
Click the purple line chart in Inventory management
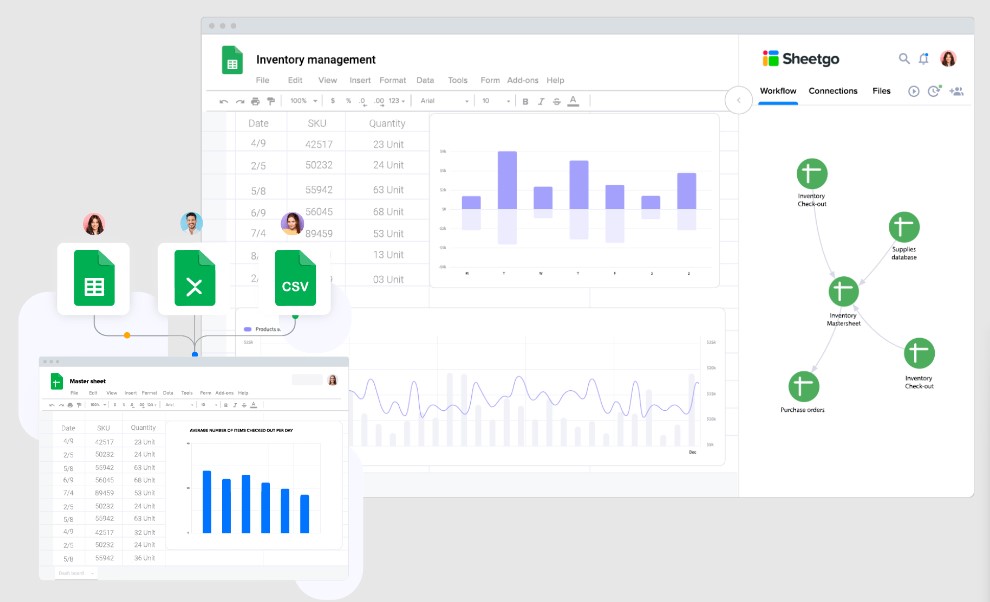point(524,395)
